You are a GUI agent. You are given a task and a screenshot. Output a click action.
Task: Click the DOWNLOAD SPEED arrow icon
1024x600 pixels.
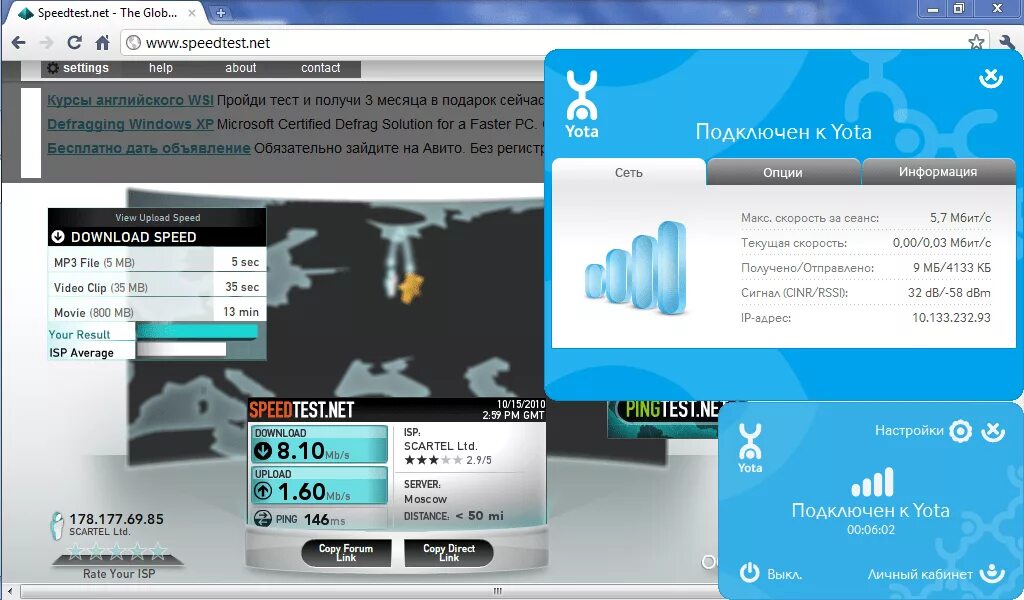pos(57,236)
